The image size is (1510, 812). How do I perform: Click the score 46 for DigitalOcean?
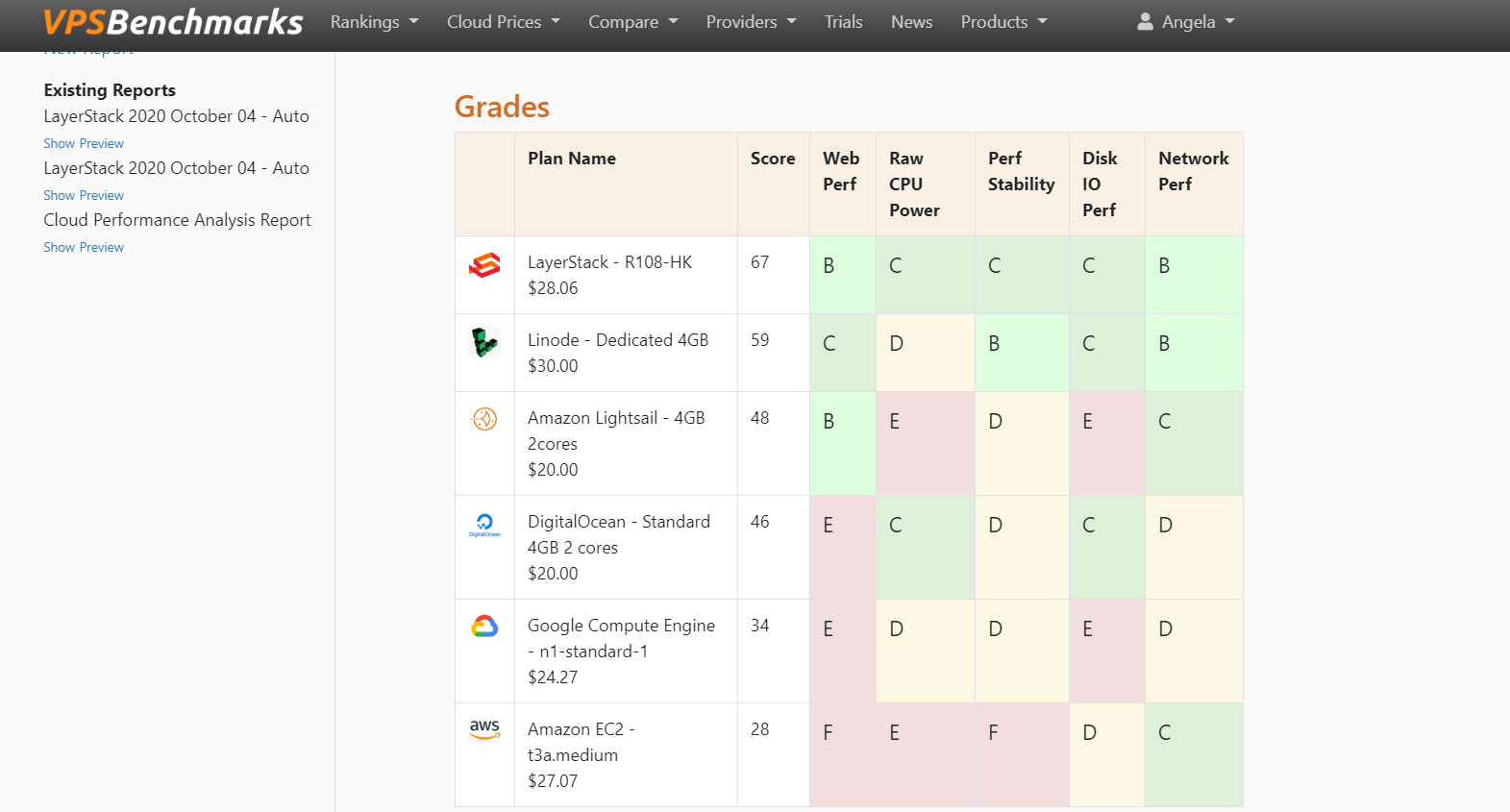pos(759,522)
